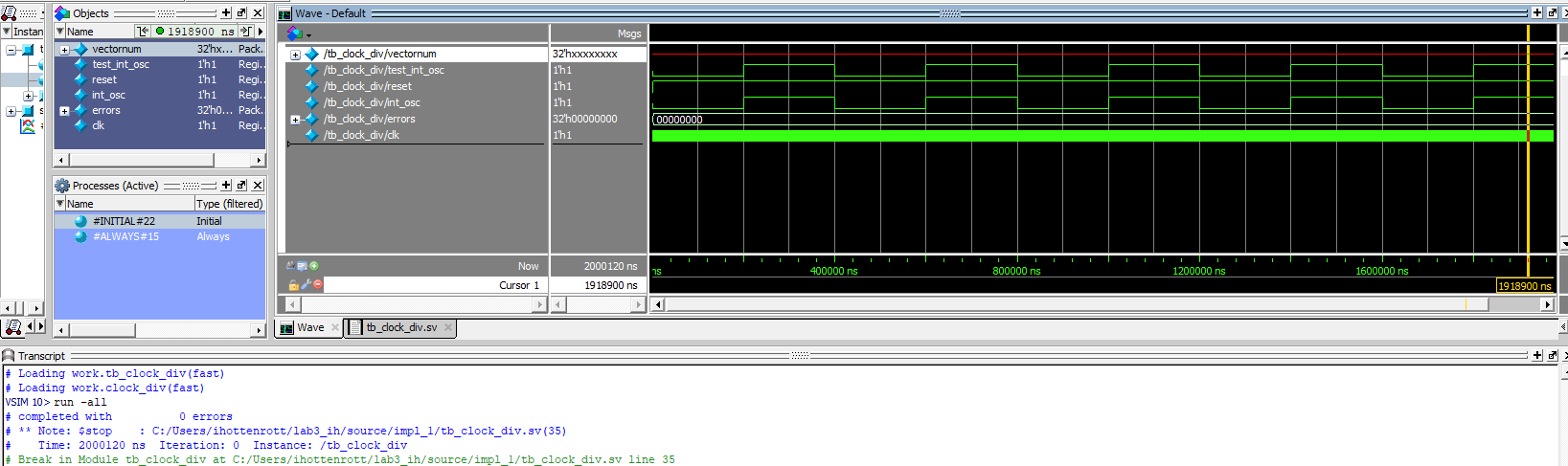Click the insert cursor green plus icon

tap(314, 266)
